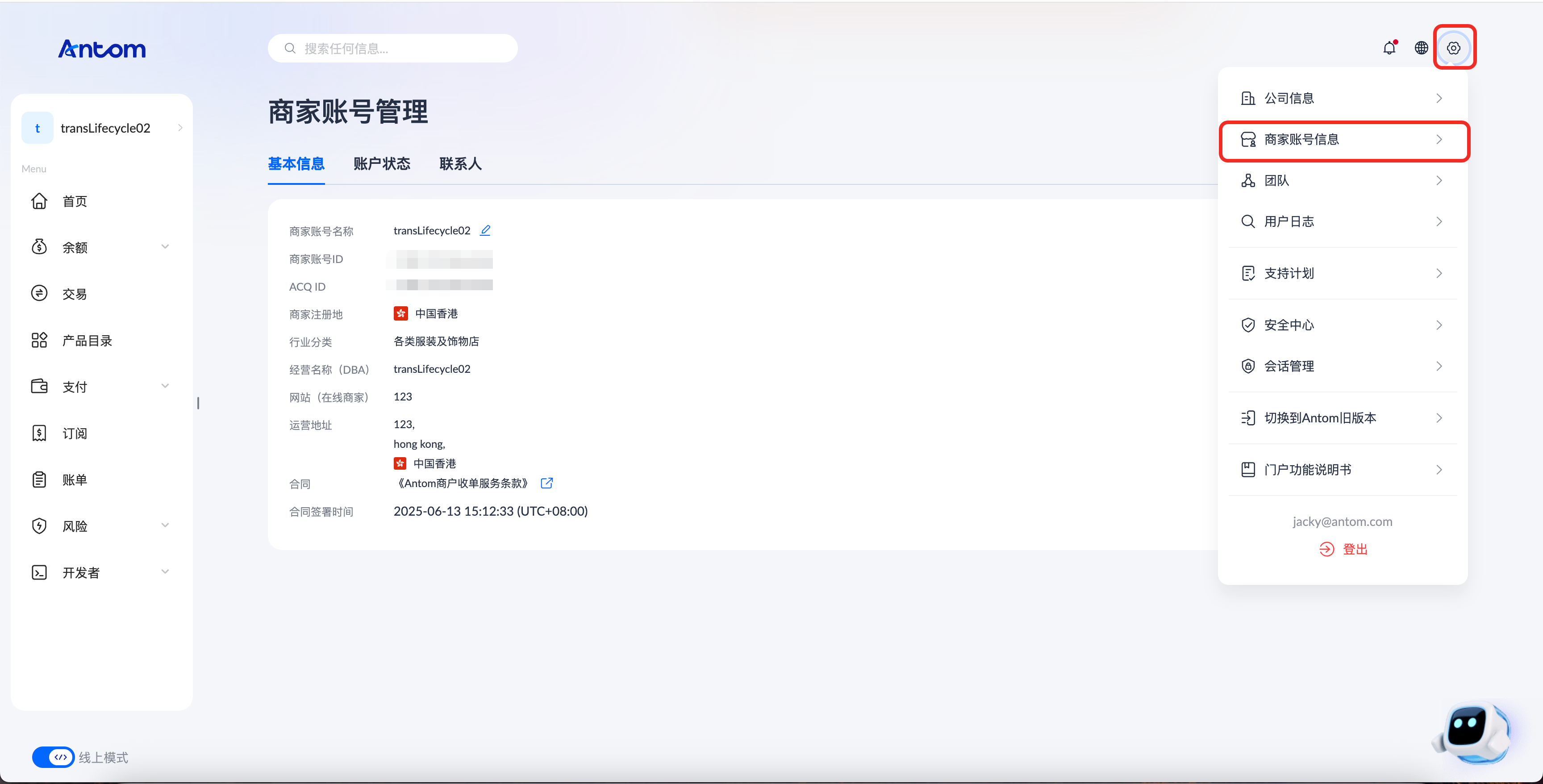Open 商家账号信息 in the settings menu

(x=1343, y=140)
